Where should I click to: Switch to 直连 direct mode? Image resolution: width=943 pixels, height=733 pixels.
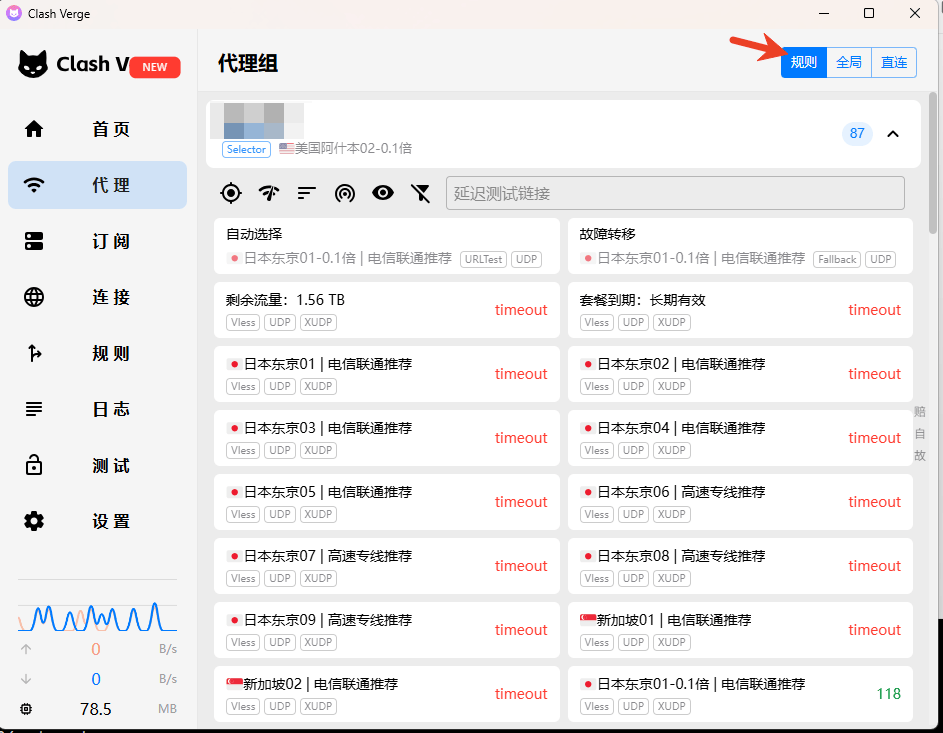click(894, 62)
